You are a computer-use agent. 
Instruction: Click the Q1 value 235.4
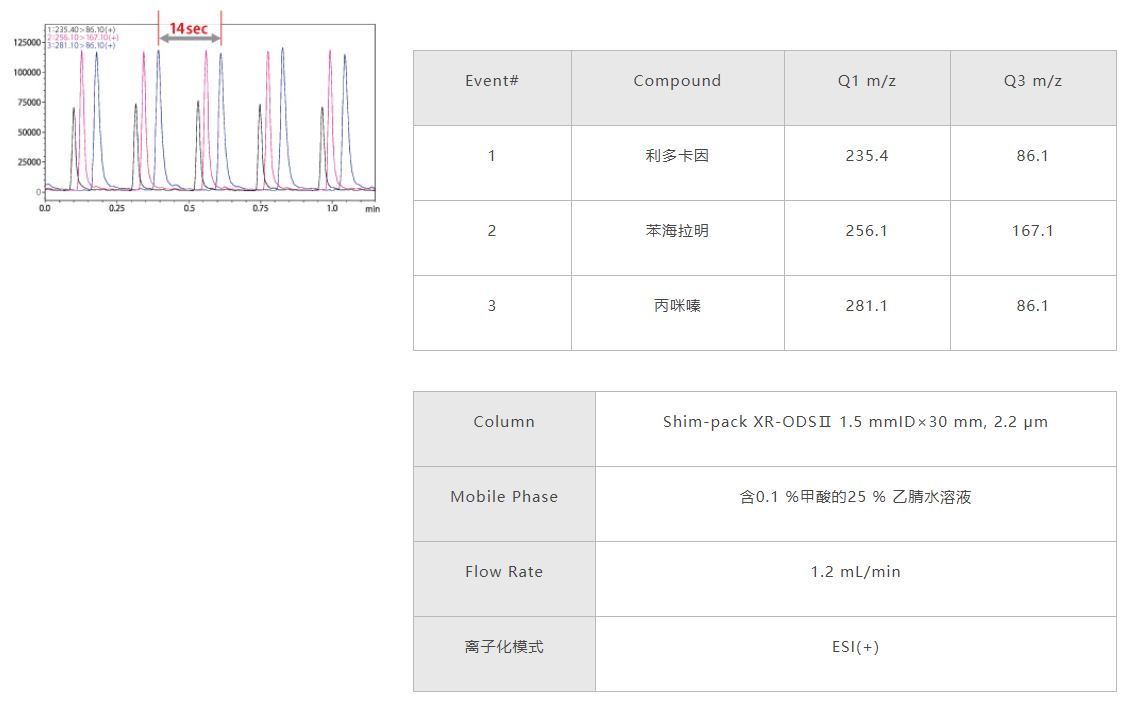867,156
